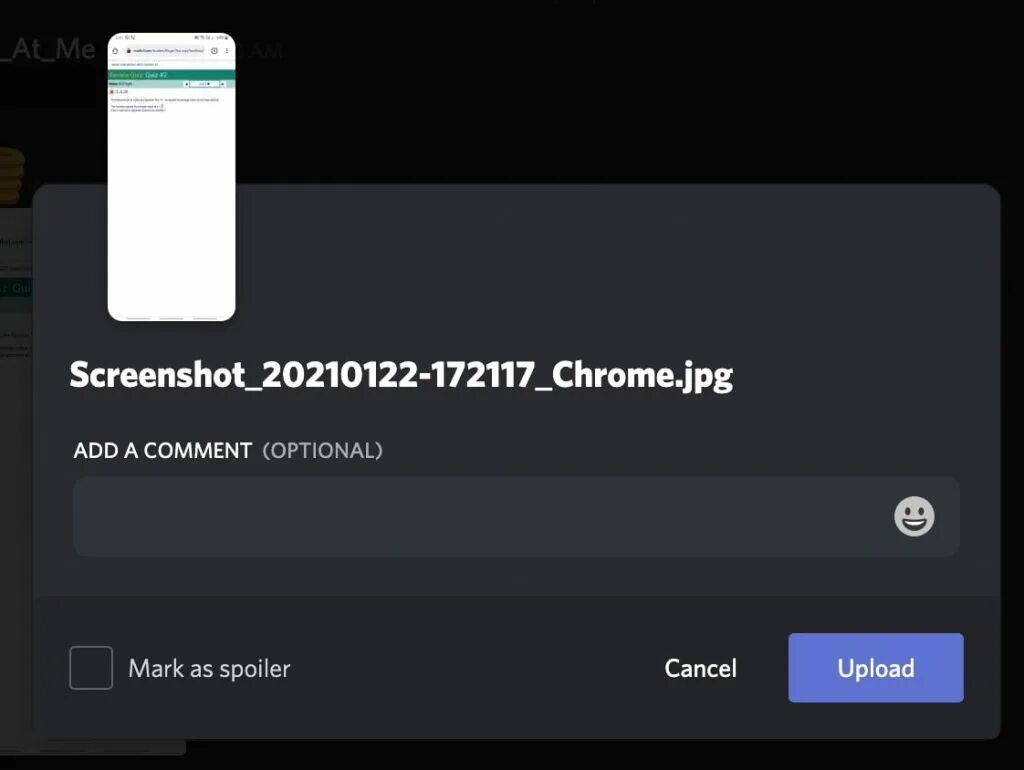Click the "ADD A COMMENT" label
Screen dimensions: 1024x770
(162, 451)
